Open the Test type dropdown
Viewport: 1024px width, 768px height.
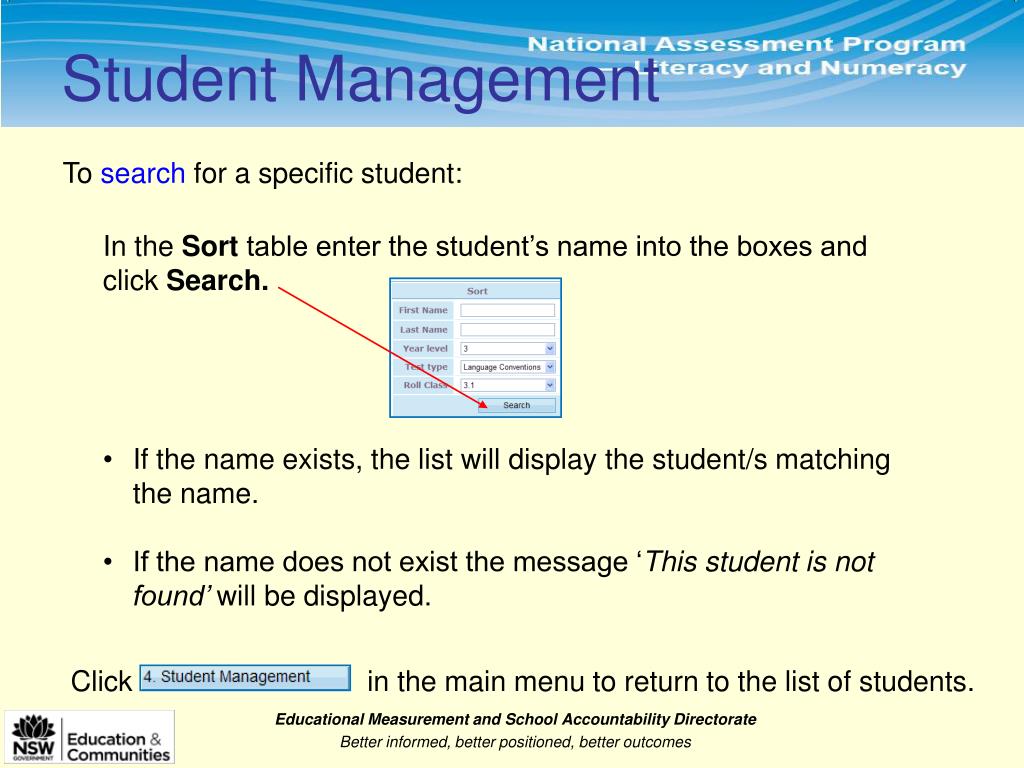click(x=507, y=367)
